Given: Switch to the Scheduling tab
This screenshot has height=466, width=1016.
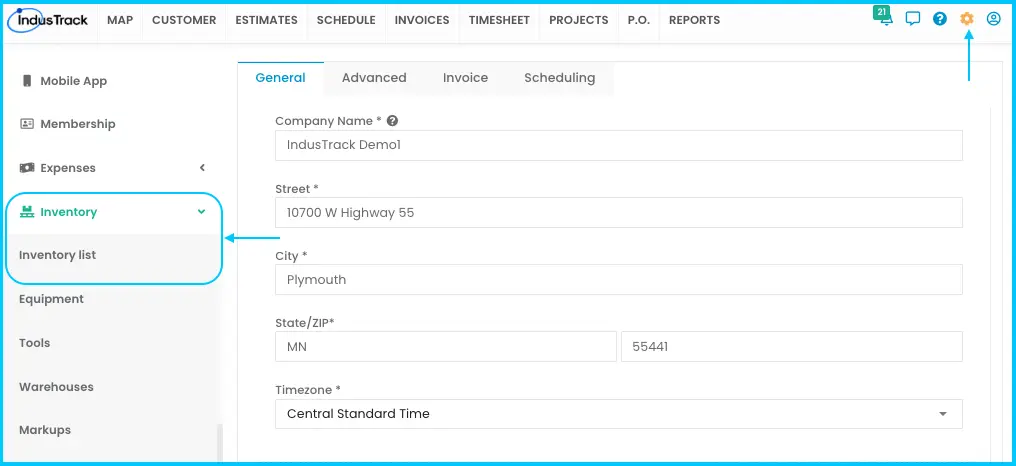Looking at the screenshot, I should click(x=559, y=78).
